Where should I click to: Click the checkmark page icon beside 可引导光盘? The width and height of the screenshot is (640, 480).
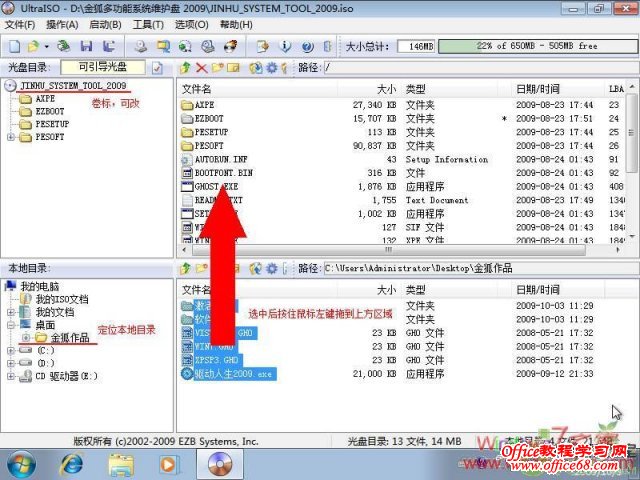tap(157, 67)
